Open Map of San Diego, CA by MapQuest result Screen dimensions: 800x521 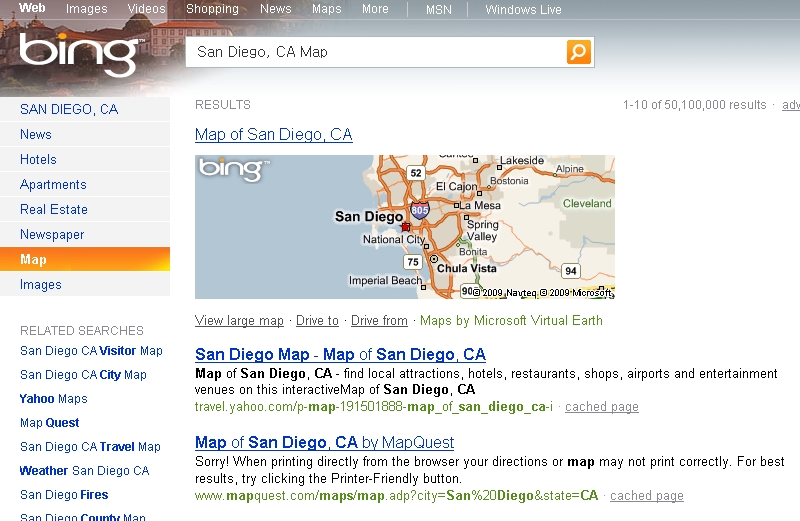tap(324, 442)
